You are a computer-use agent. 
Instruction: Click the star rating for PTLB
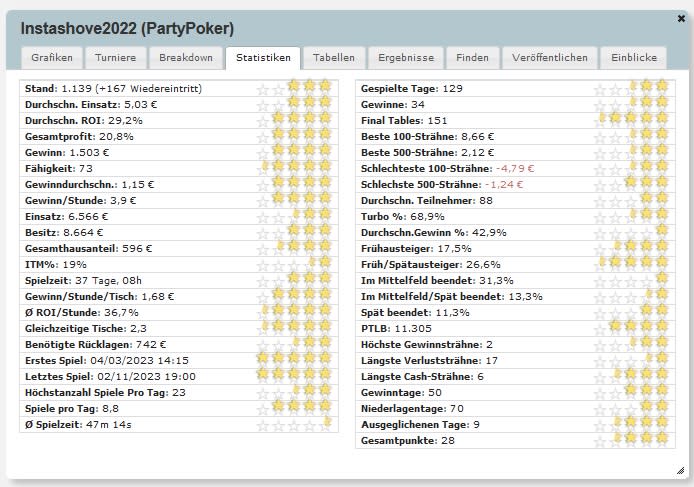coord(631,329)
